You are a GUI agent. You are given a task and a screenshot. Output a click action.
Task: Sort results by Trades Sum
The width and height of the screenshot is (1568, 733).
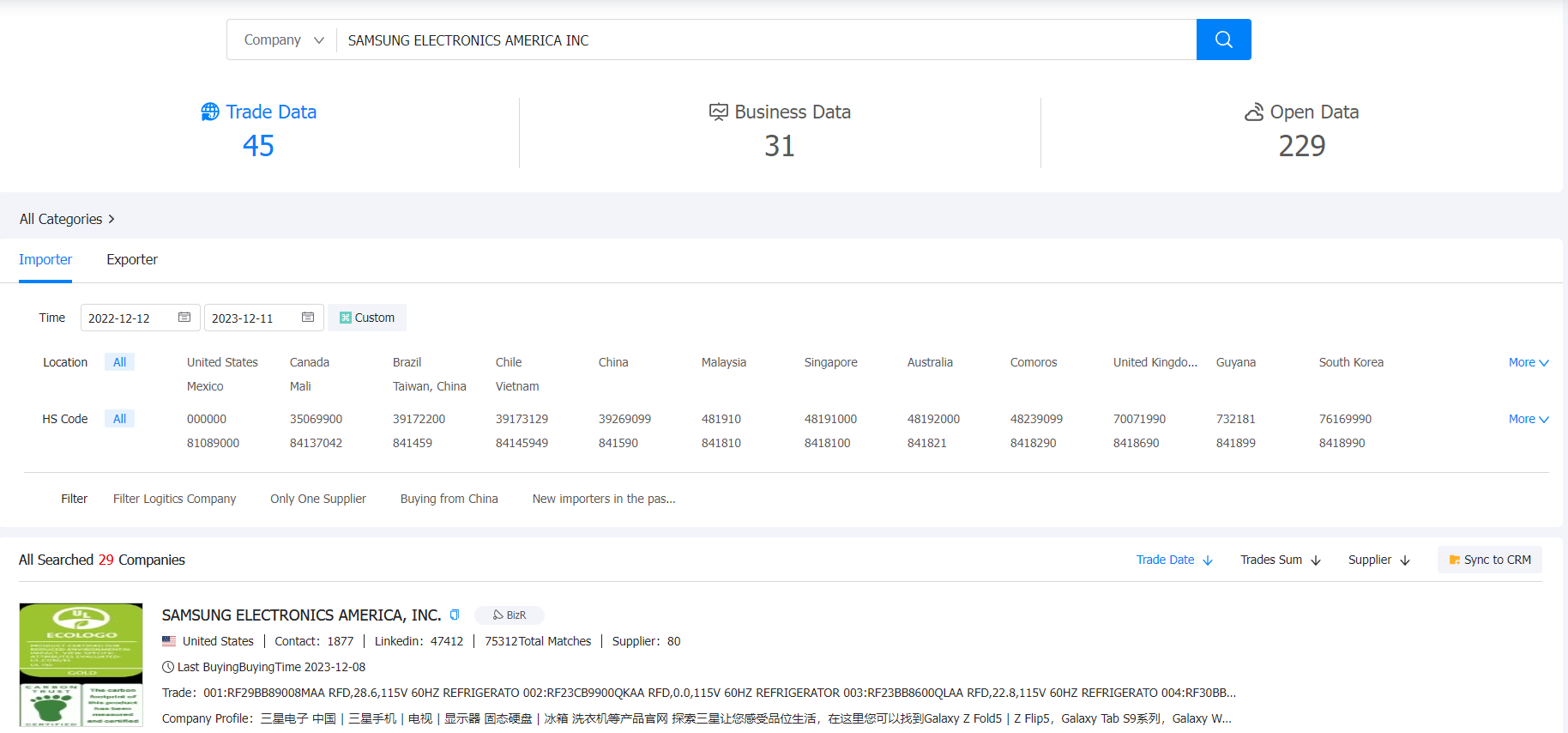pos(1280,560)
